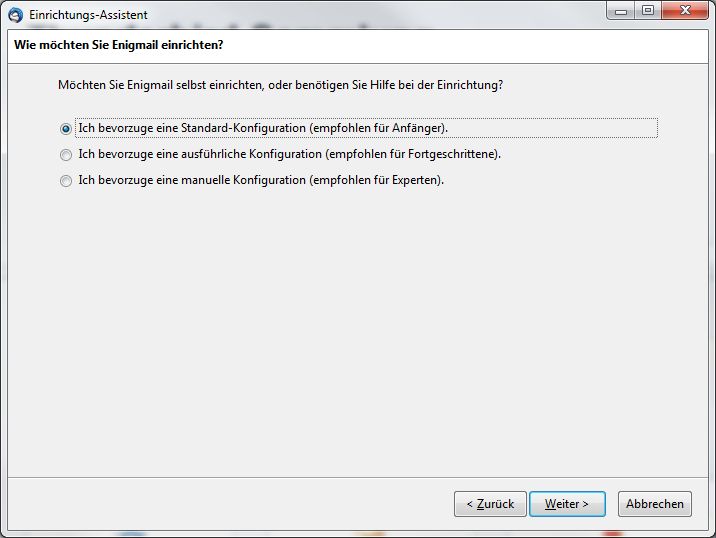Select the Standard-Konfiguration radio button
716x538 pixels.
66,129
